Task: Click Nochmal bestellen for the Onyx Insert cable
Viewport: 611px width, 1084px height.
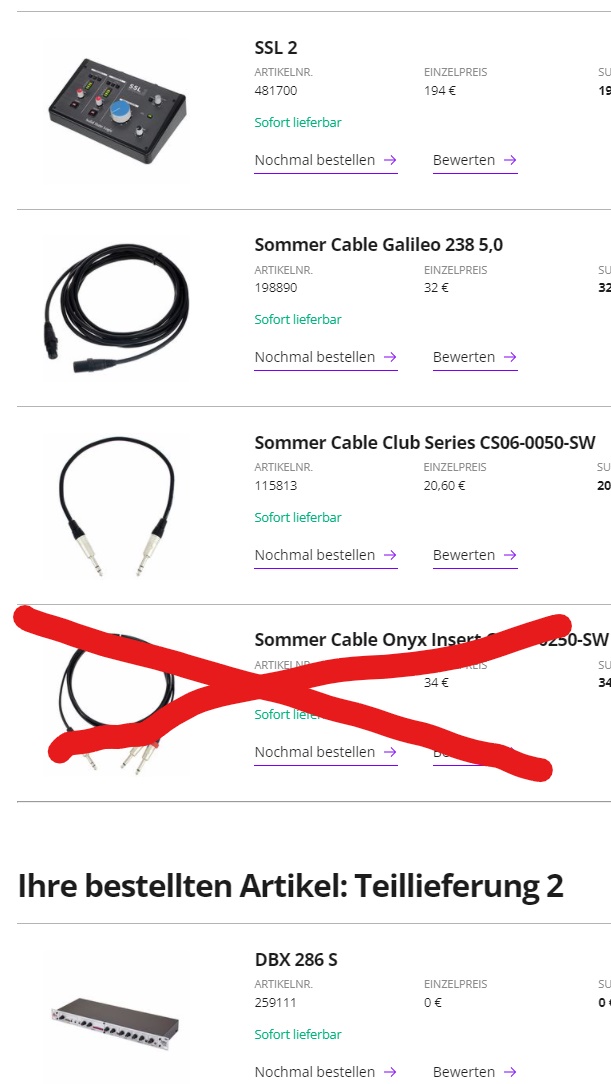Action: click(326, 751)
